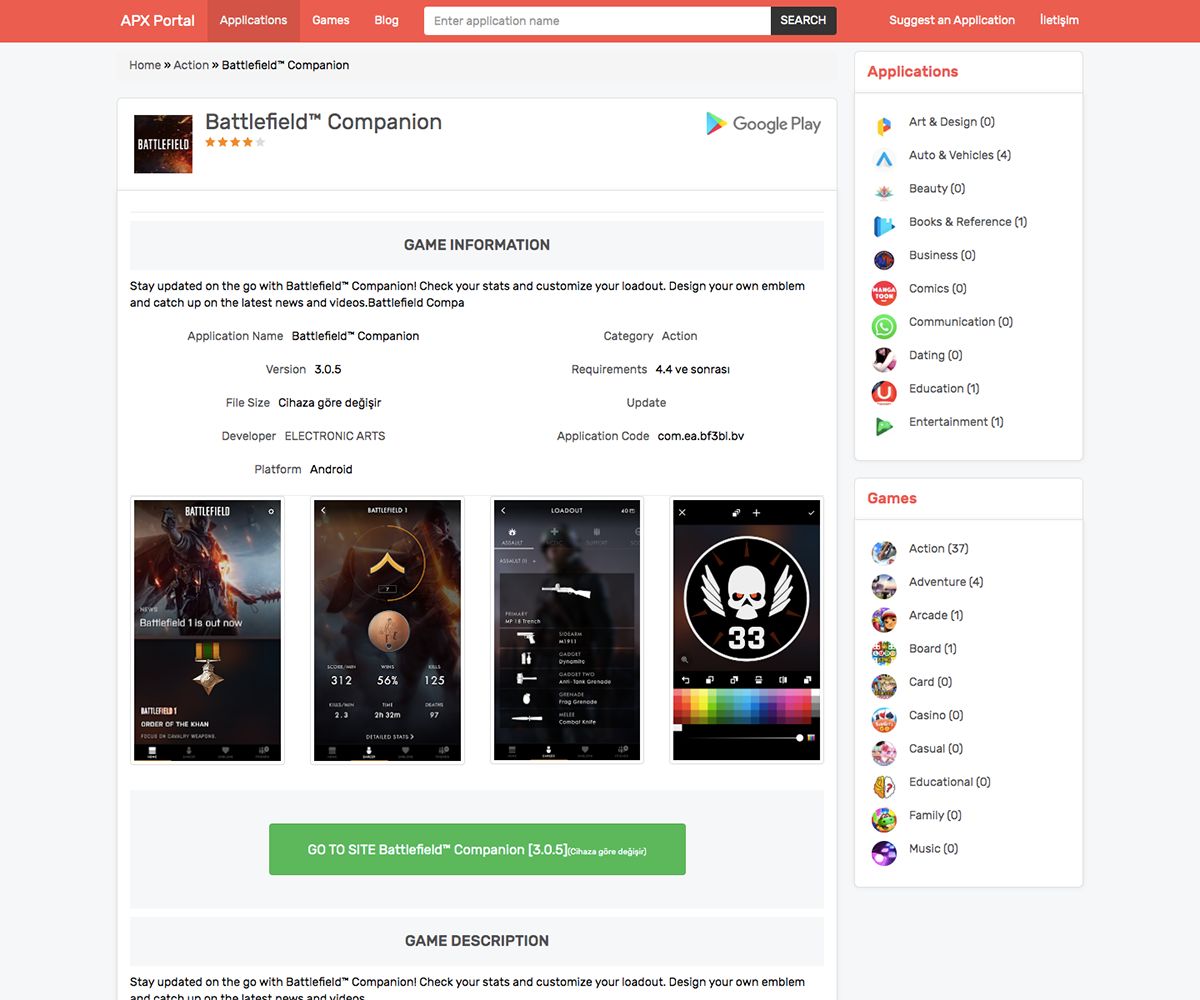Open Educational (0) games link

coord(950,782)
